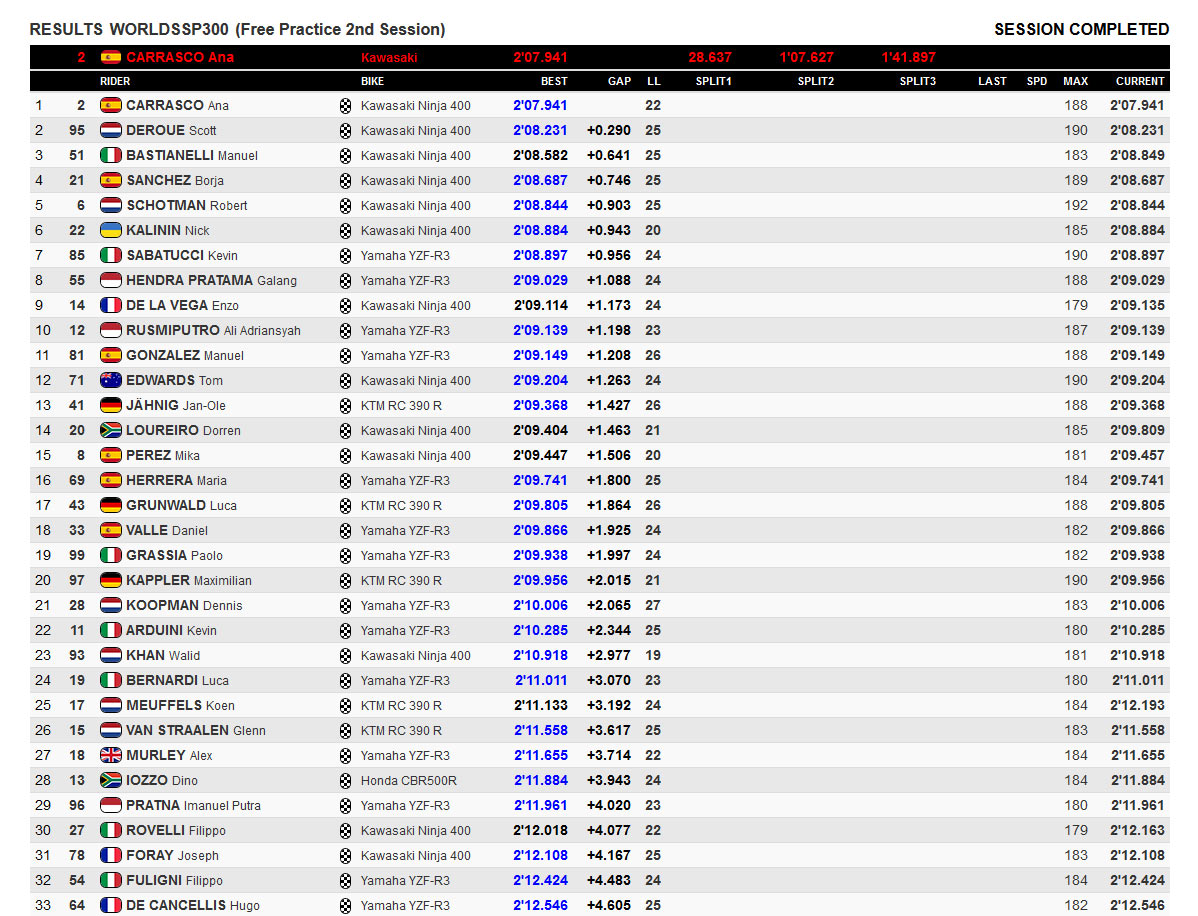Click the SPLIT1 column header
Viewport: 1198px width, 916px height.
click(714, 81)
